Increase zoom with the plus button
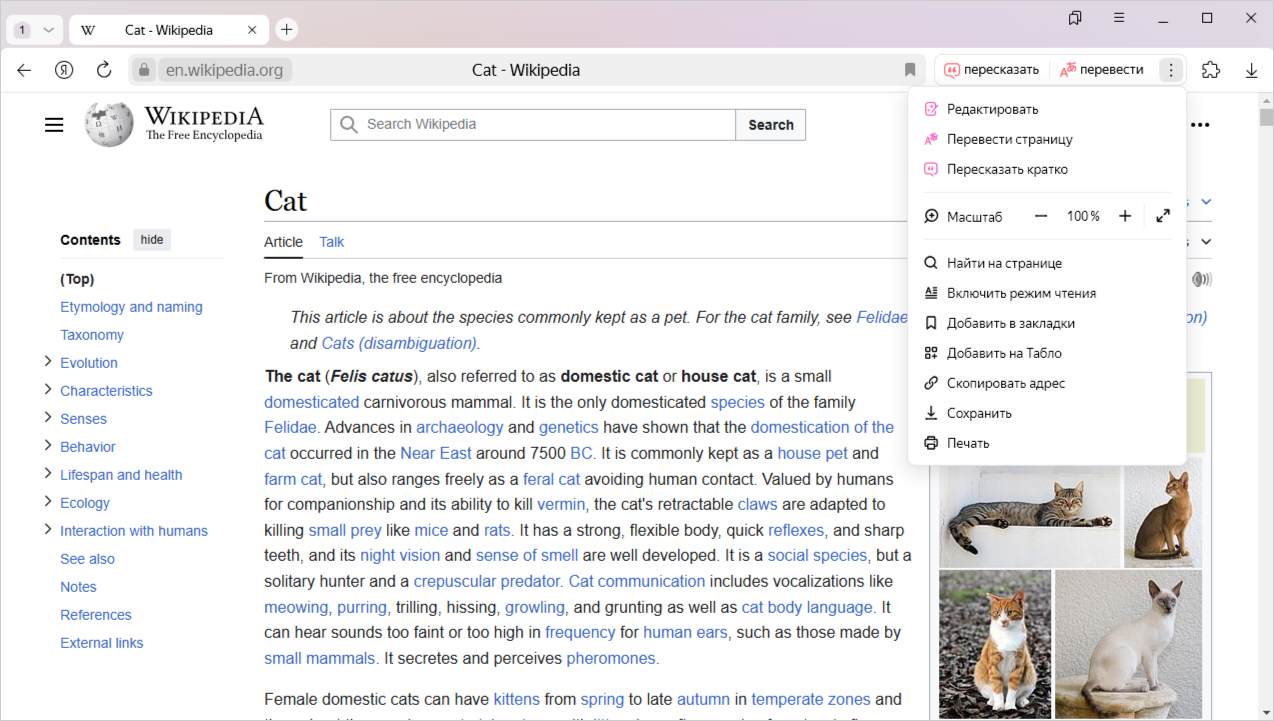1274x721 pixels. (x=1125, y=216)
